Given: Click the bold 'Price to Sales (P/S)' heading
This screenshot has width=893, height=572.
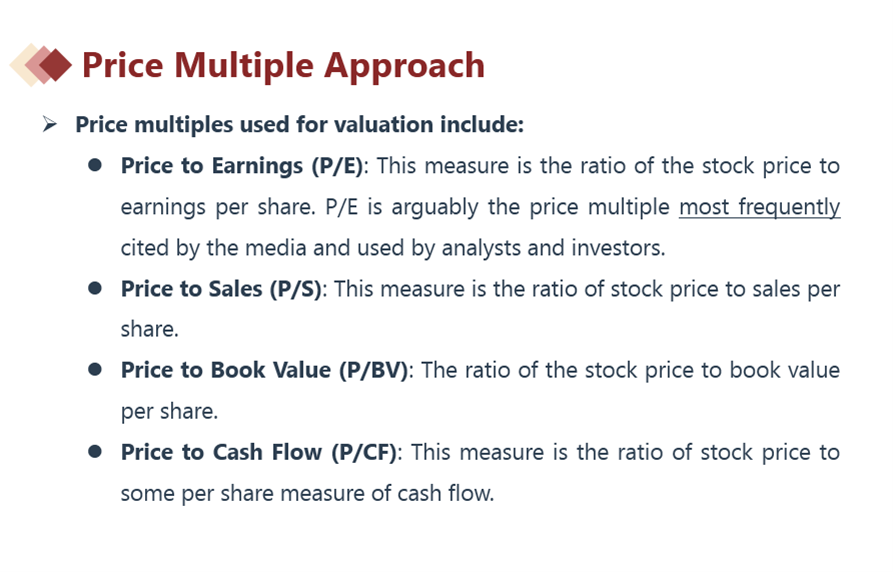Looking at the screenshot, I should point(221,289).
